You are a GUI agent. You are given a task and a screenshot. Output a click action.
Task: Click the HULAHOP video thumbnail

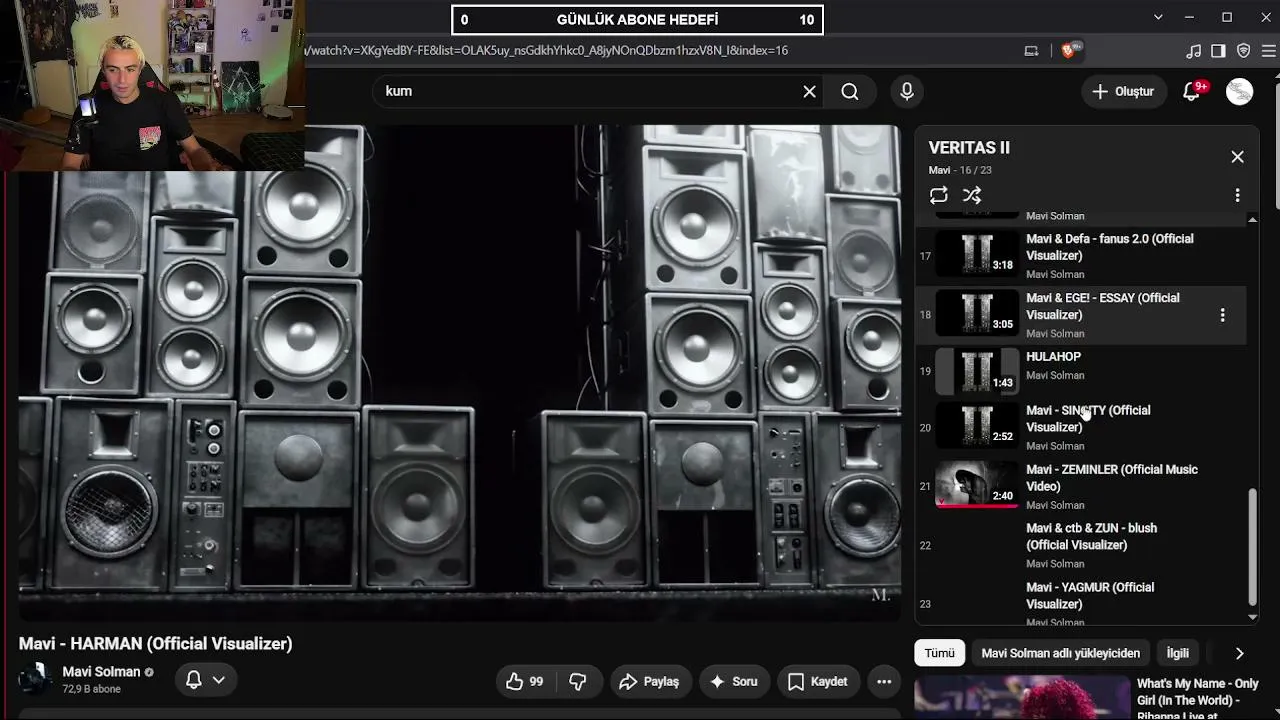(977, 372)
